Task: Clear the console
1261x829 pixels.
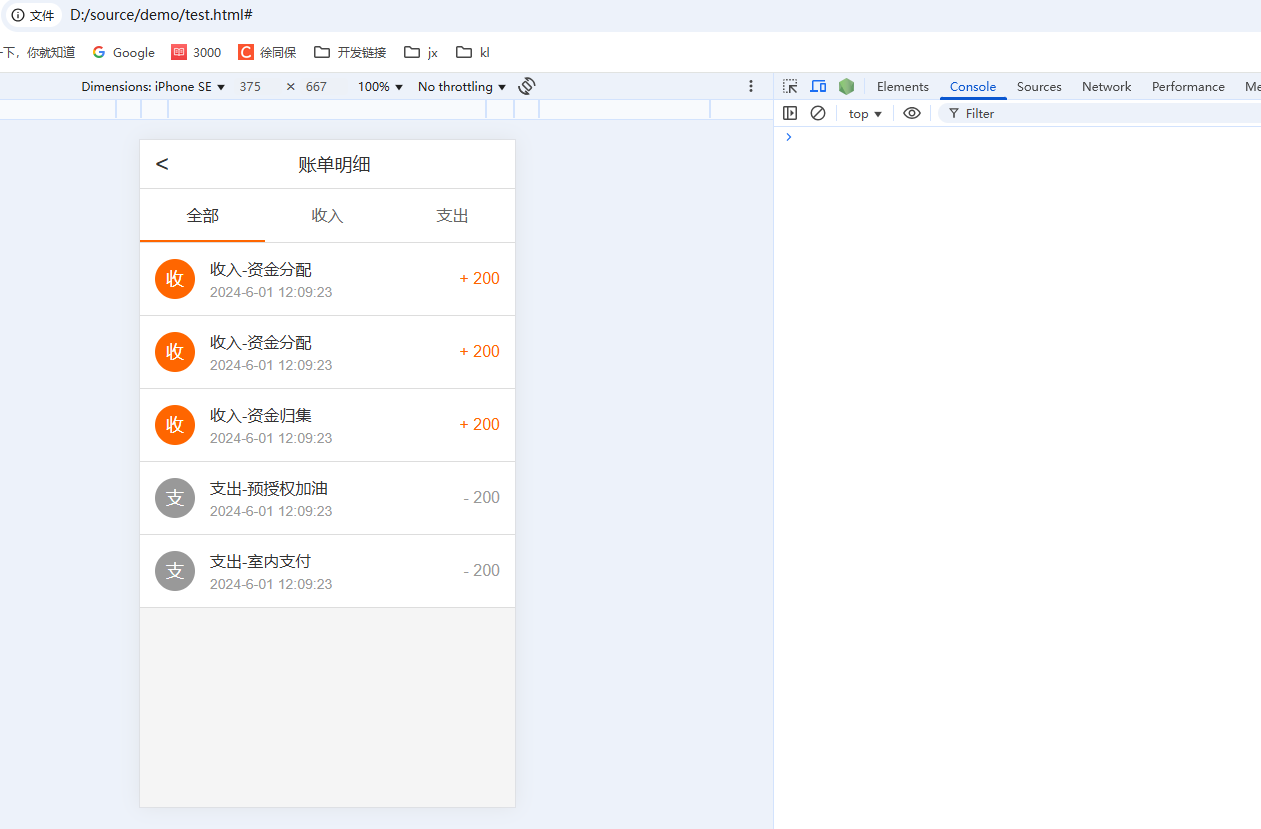Action: pyautogui.click(x=818, y=113)
